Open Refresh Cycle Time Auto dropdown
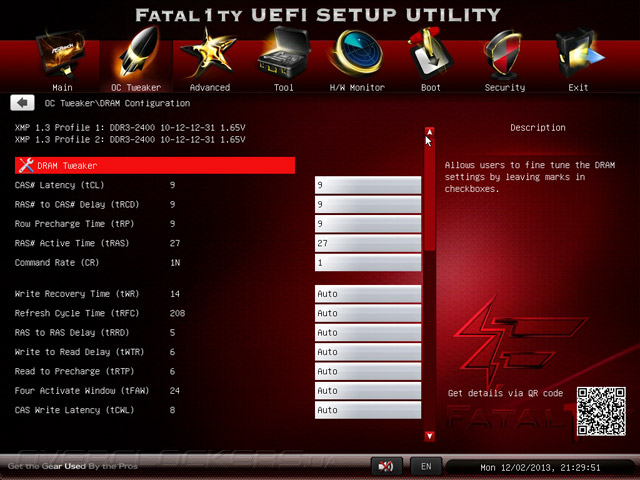The width and height of the screenshot is (640, 480). coord(368,313)
